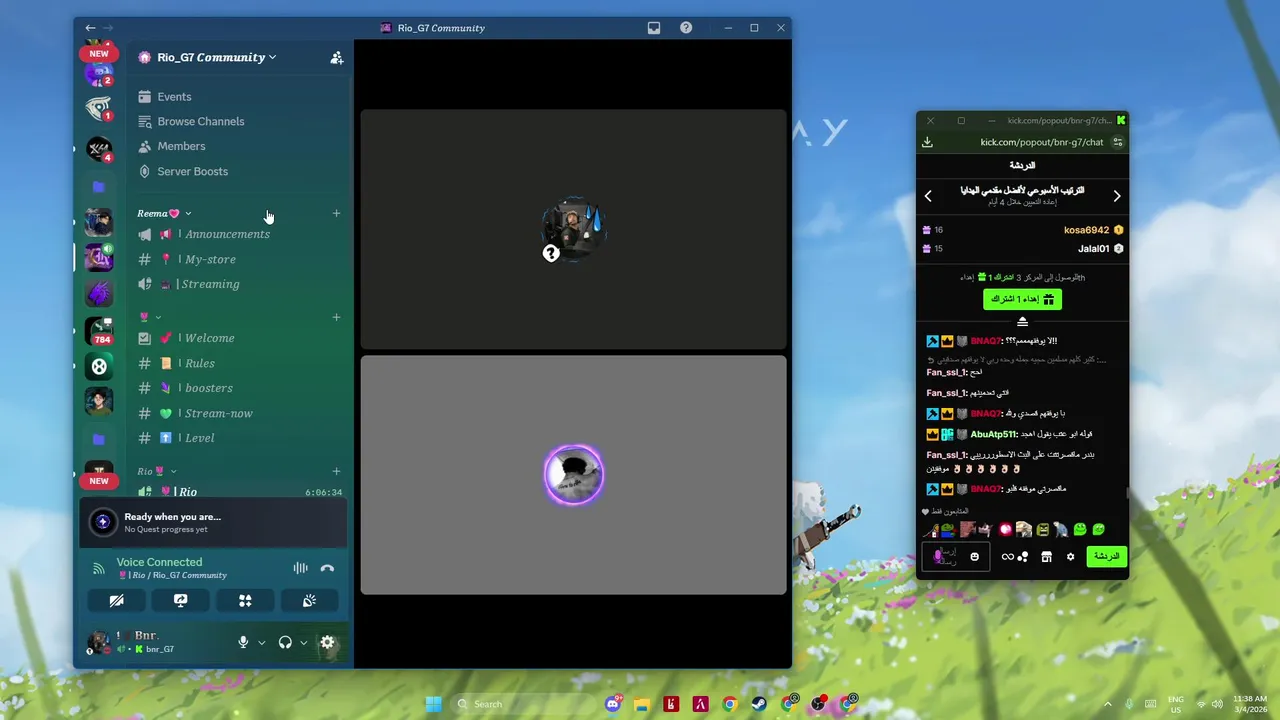Screen dimensions: 1280x720
Task: Open Jalal01 in Kick leaderboard
Action: pyautogui.click(x=1094, y=248)
